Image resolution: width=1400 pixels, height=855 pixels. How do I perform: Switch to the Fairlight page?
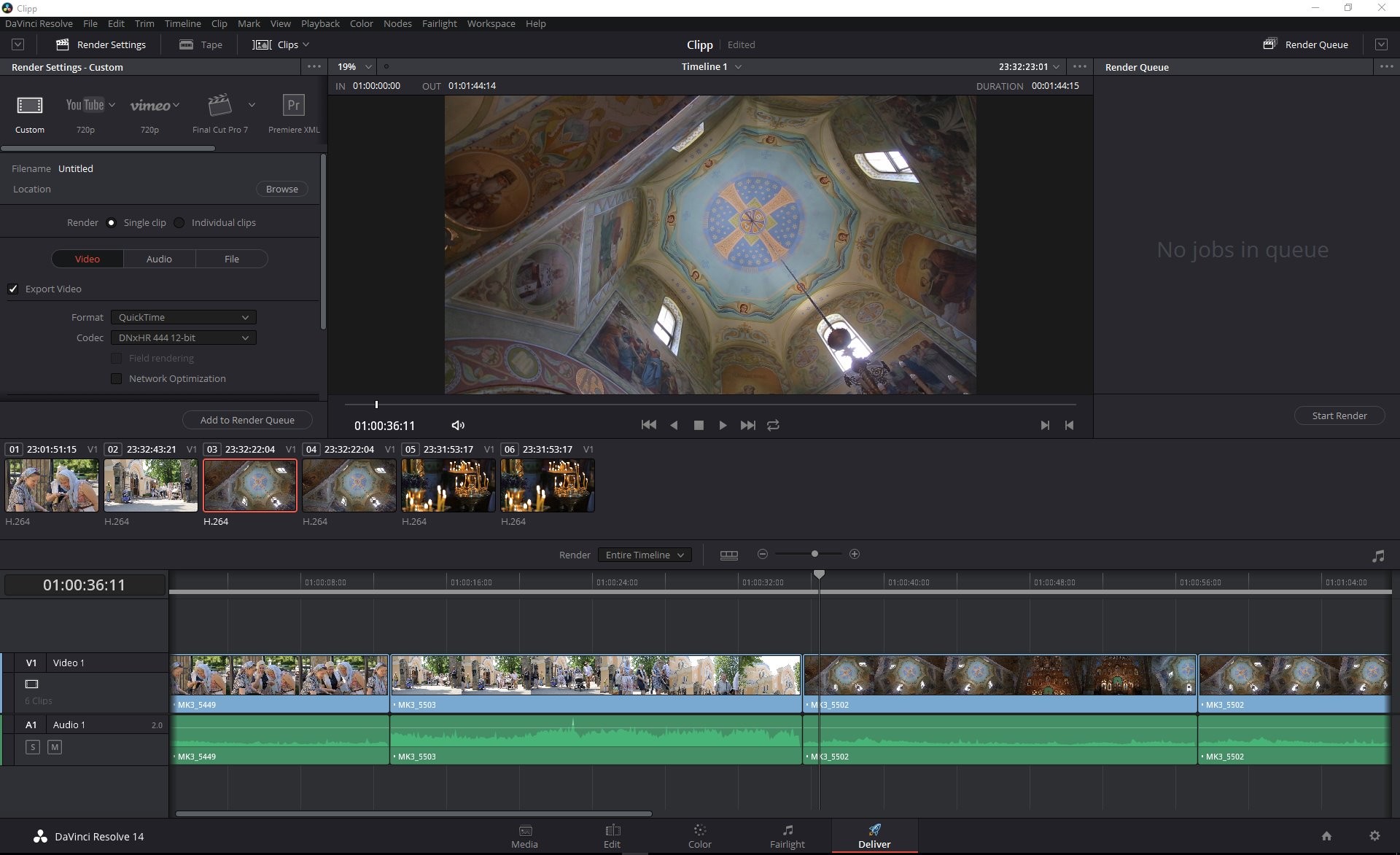coord(787,835)
